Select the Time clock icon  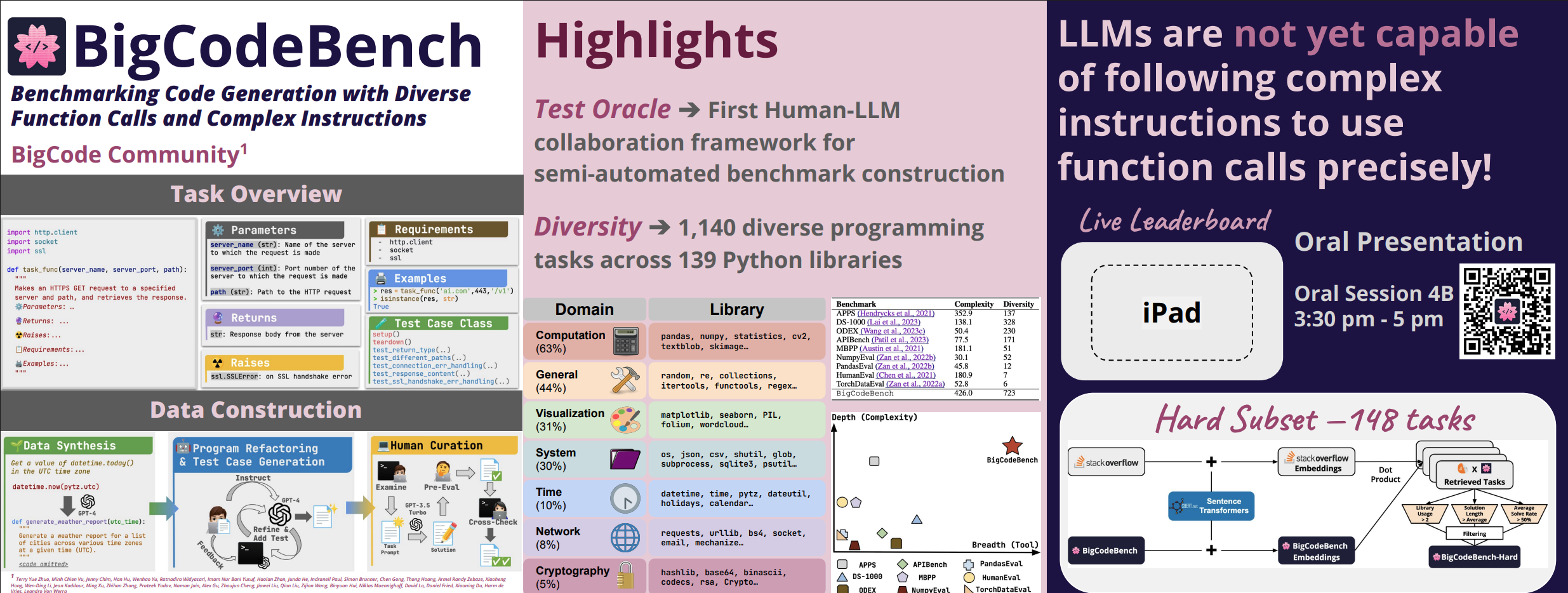(625, 498)
